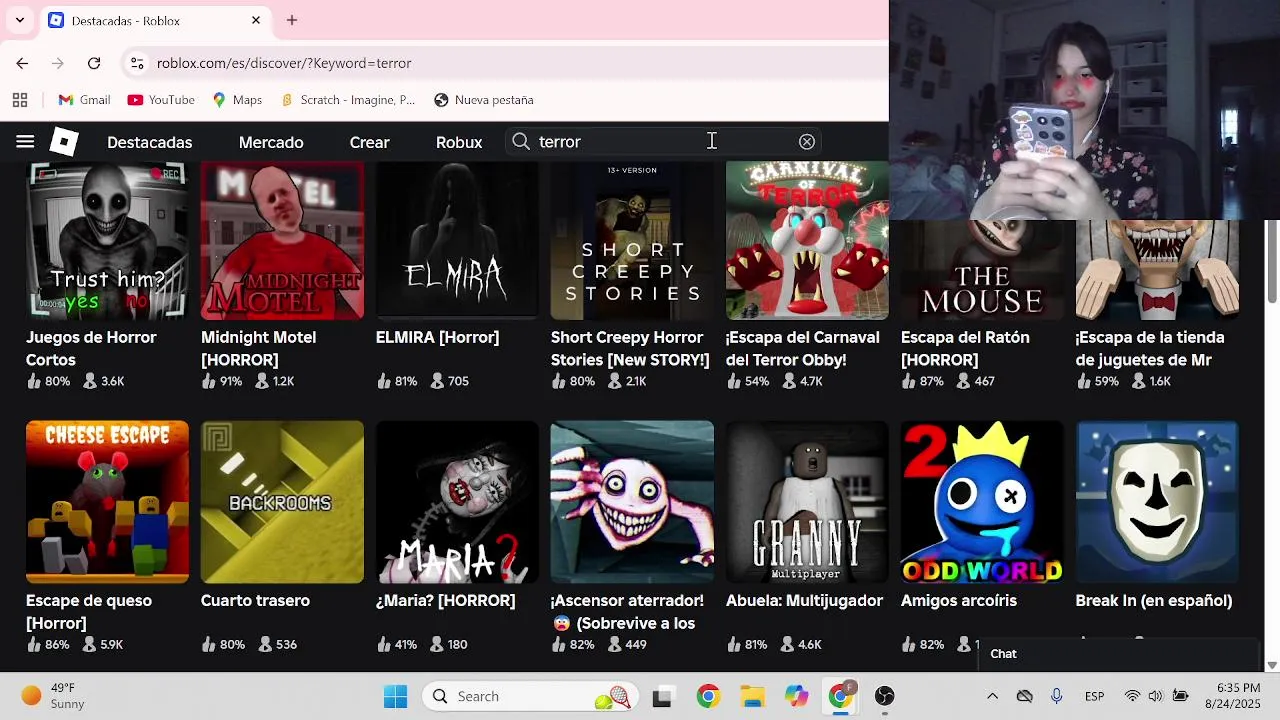Open the Chat panel

(1117, 654)
